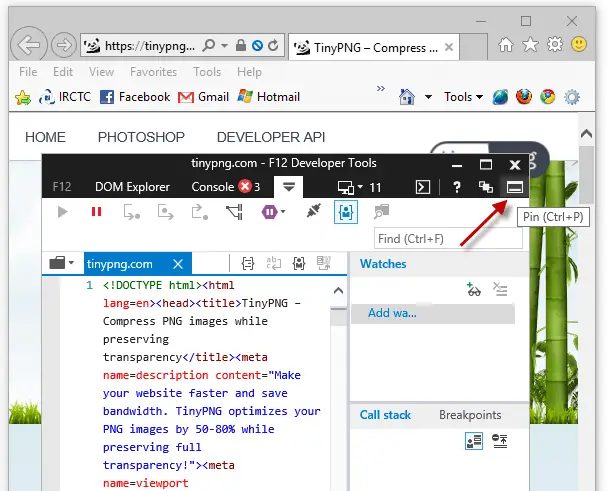Click the console toggle icon in Developer Tools
The height and width of the screenshot is (491, 607).
point(423,187)
